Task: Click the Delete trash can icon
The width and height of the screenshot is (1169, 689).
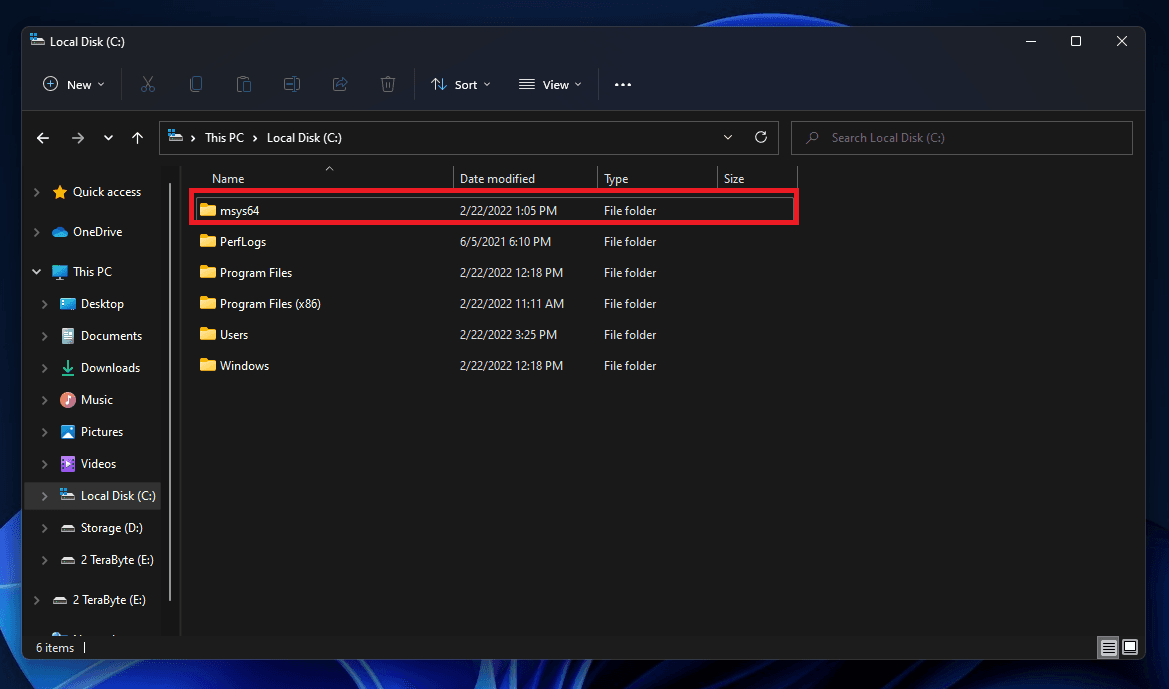Action: (x=388, y=84)
